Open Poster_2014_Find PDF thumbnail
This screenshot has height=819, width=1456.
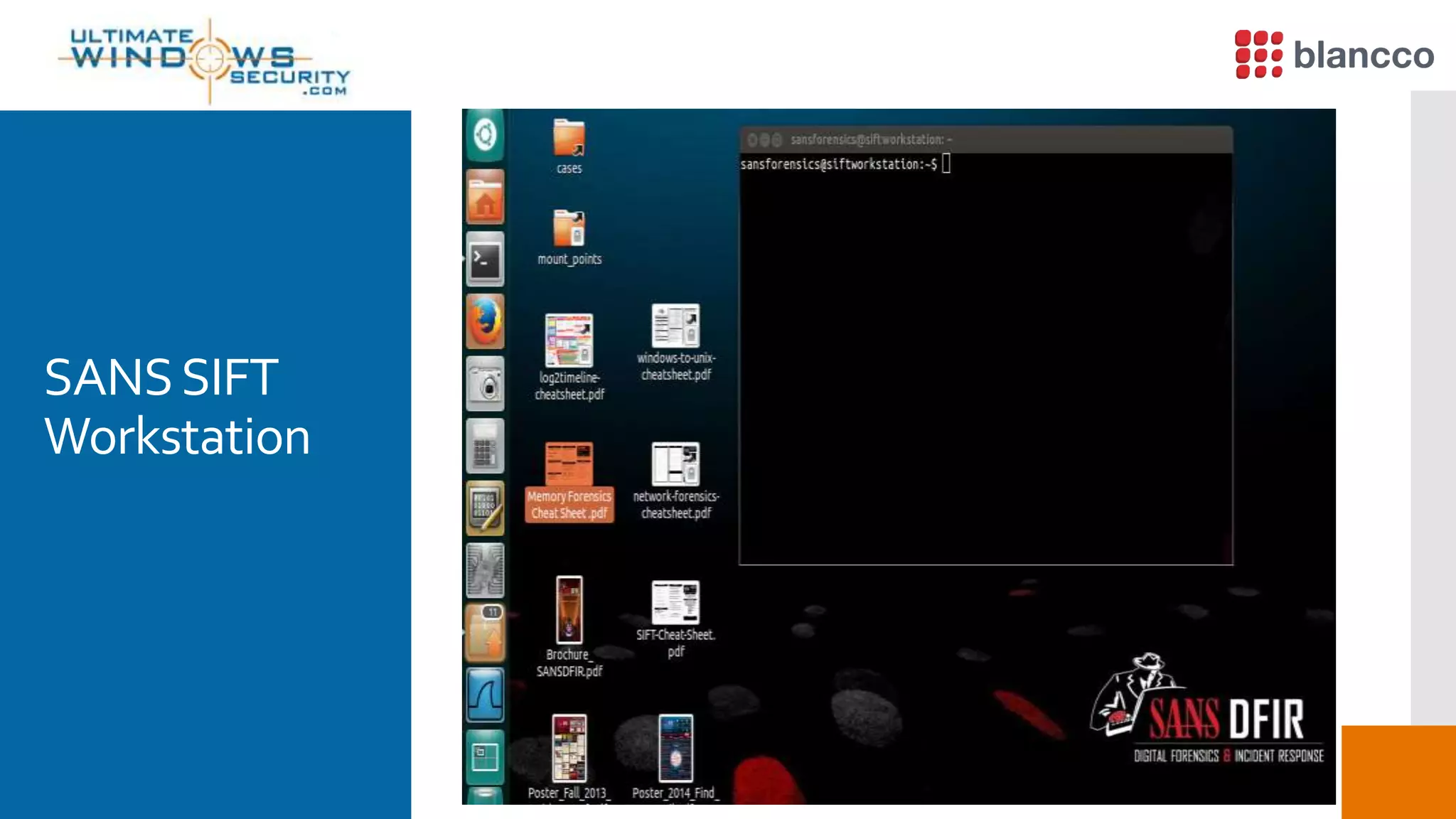675,748
